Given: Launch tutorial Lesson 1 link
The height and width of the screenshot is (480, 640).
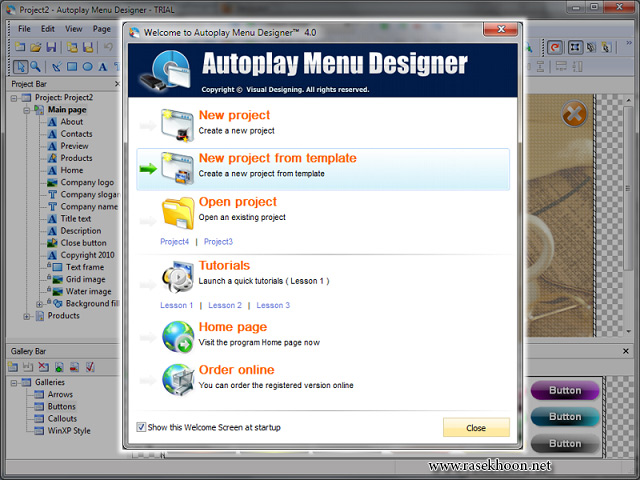Looking at the screenshot, I should pyautogui.click(x=176, y=305).
